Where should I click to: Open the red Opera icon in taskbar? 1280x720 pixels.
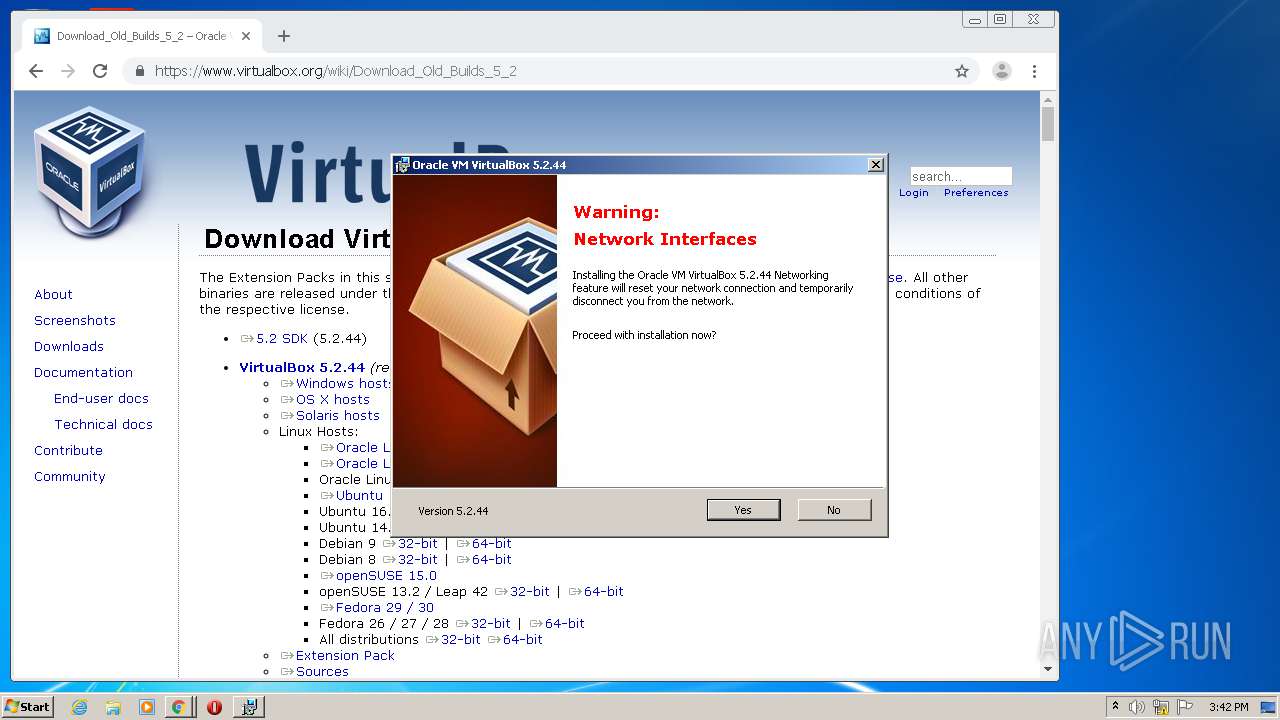214,707
